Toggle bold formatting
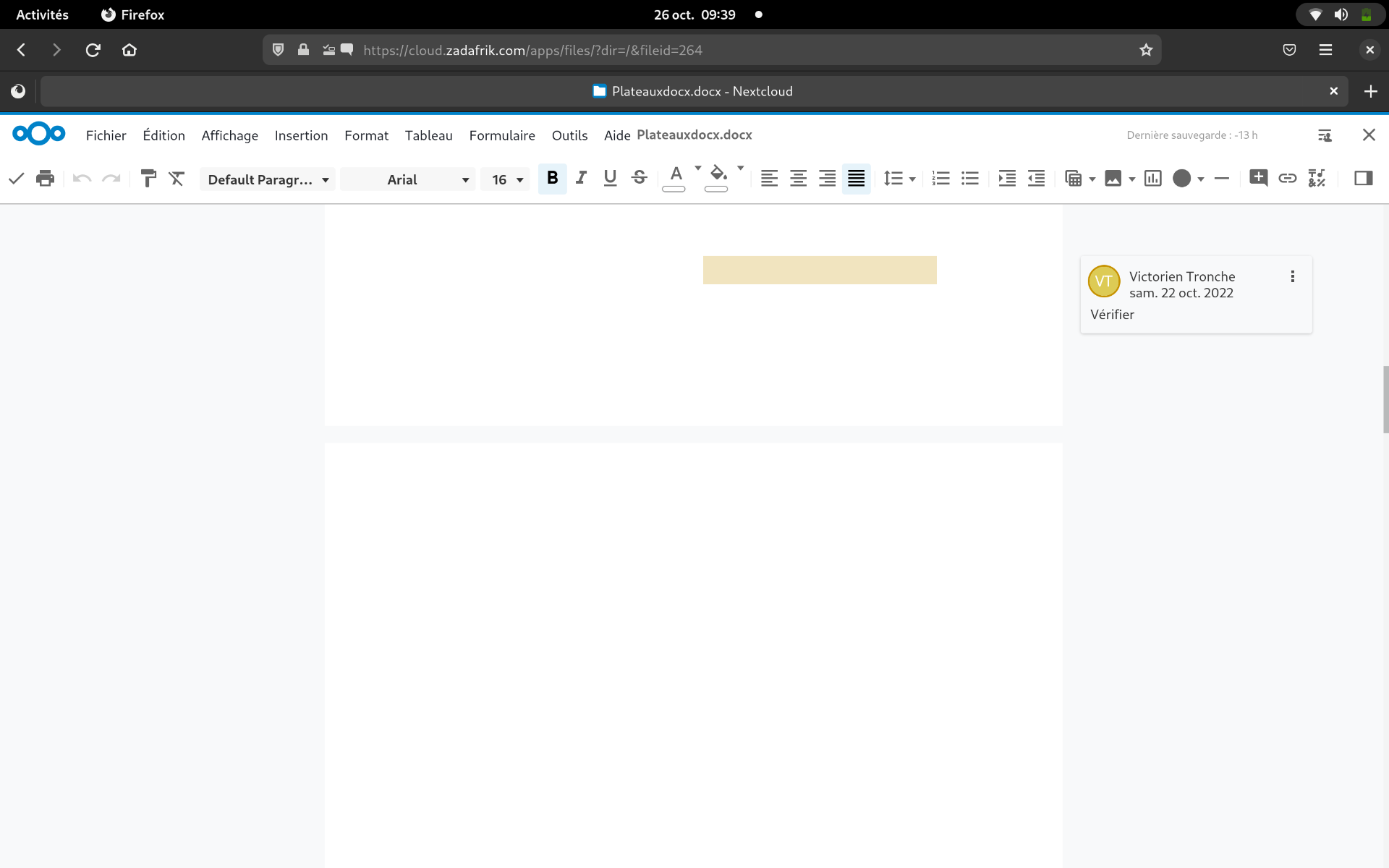 point(553,179)
